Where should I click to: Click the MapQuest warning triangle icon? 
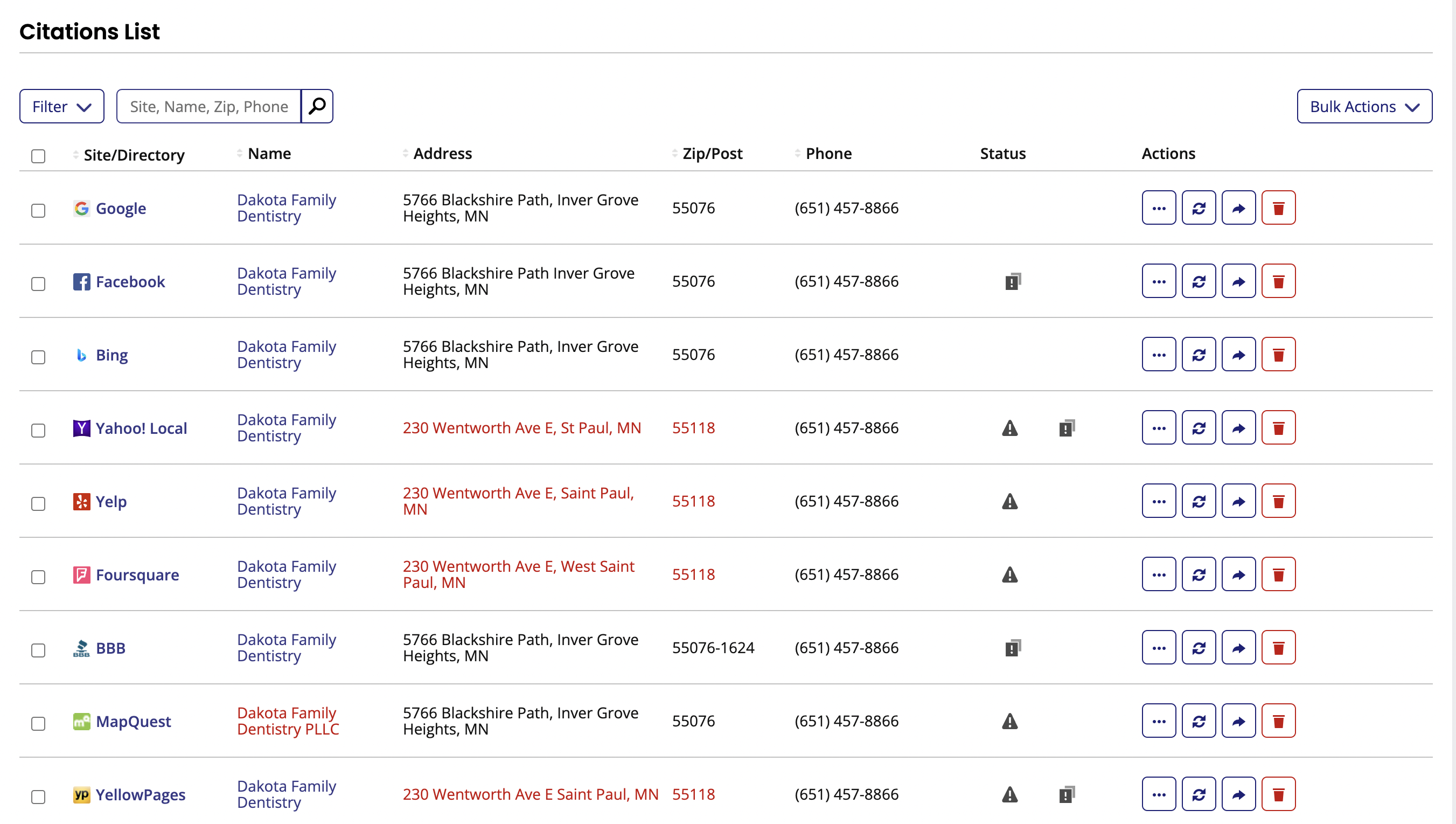point(1009,721)
